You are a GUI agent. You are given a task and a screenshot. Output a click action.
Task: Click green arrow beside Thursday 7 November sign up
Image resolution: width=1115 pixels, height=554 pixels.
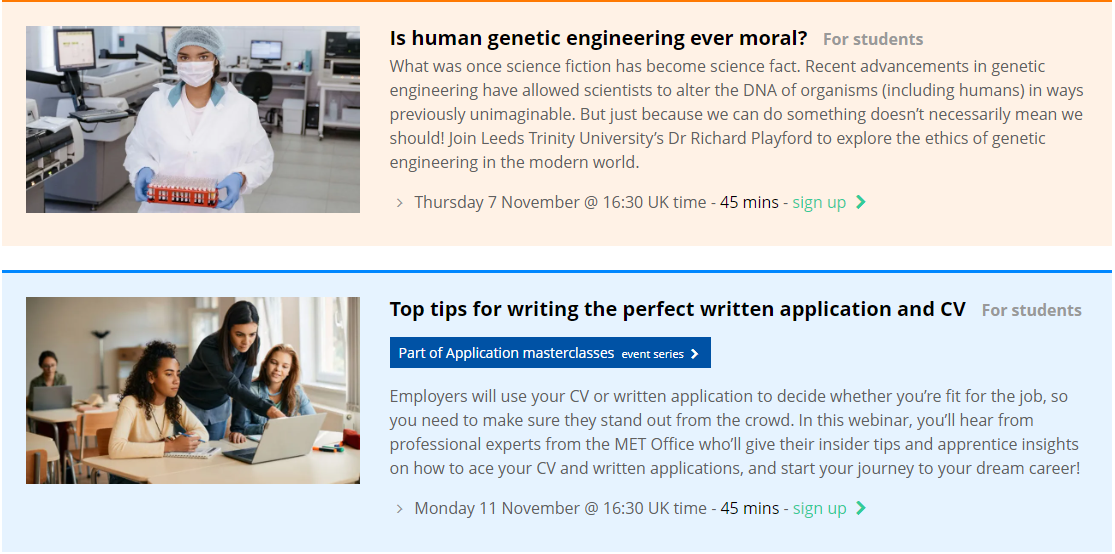pyautogui.click(x=860, y=202)
